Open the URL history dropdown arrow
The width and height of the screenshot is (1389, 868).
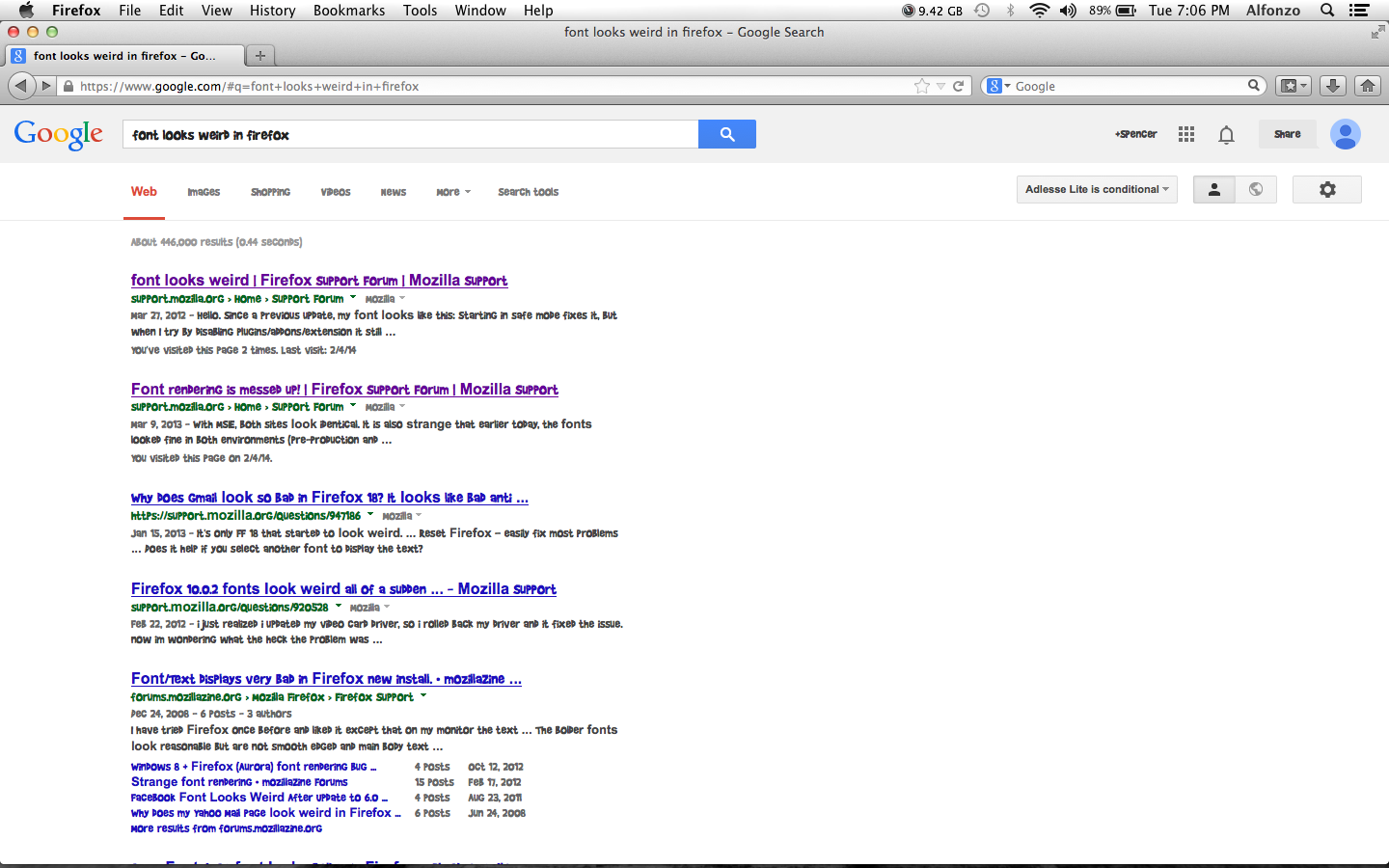(940, 86)
